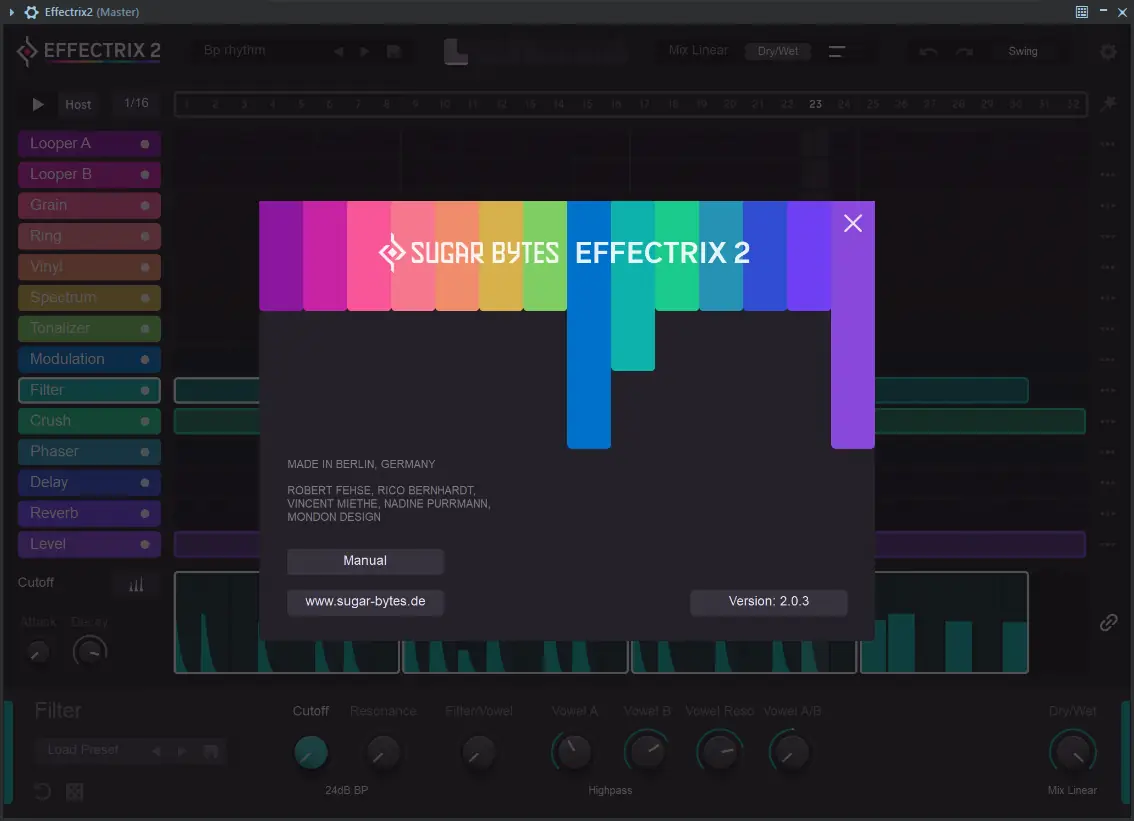Toggle the Crush power dot
The image size is (1134, 821).
click(x=145, y=421)
